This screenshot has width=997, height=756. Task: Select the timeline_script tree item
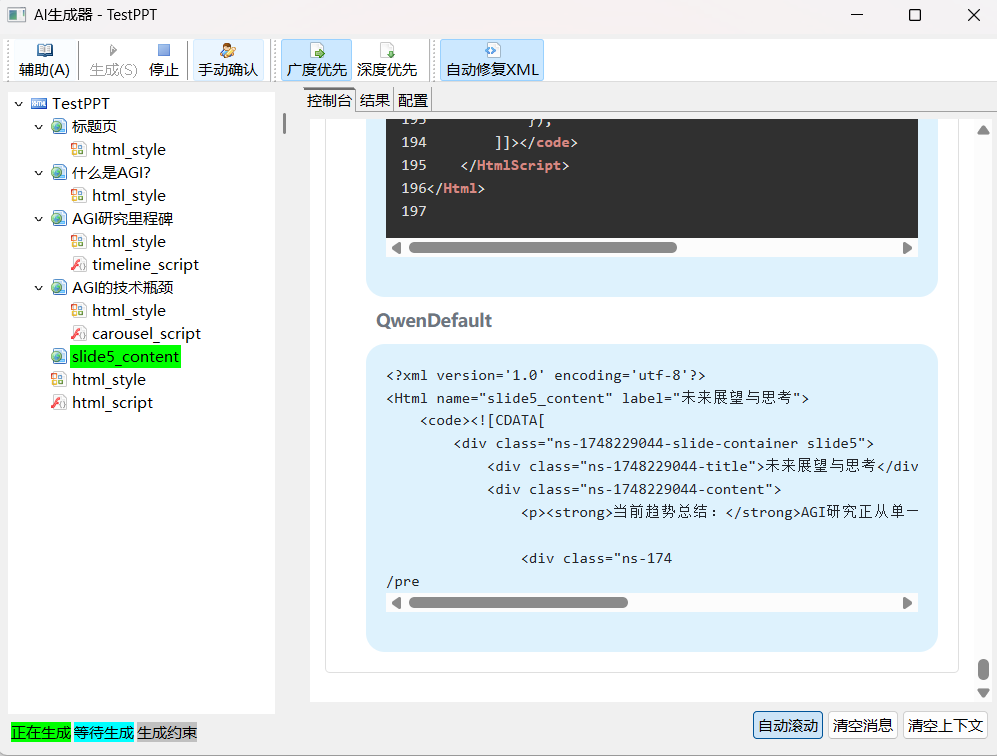(146, 265)
